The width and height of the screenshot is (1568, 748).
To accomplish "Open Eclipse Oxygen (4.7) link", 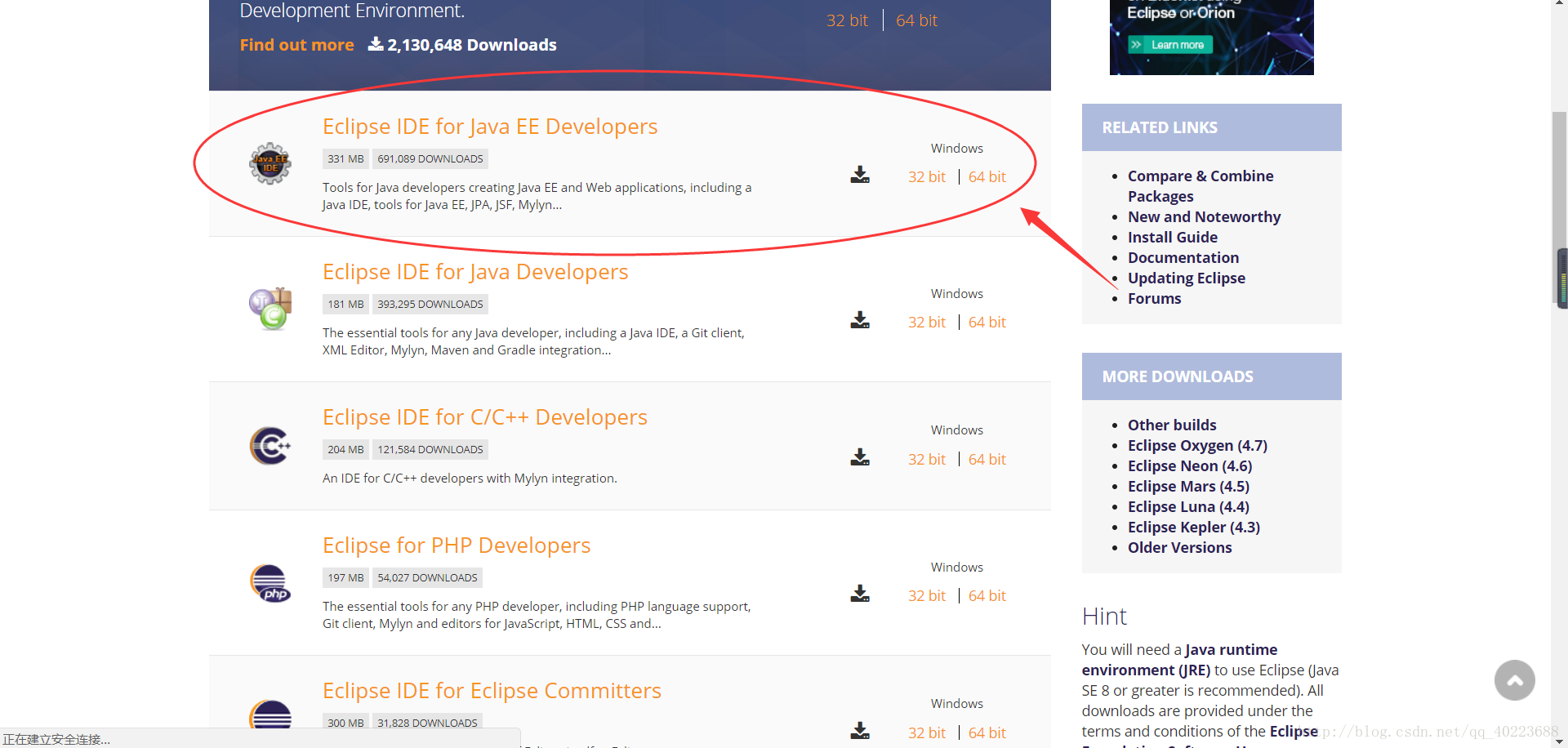I will point(1197,446).
